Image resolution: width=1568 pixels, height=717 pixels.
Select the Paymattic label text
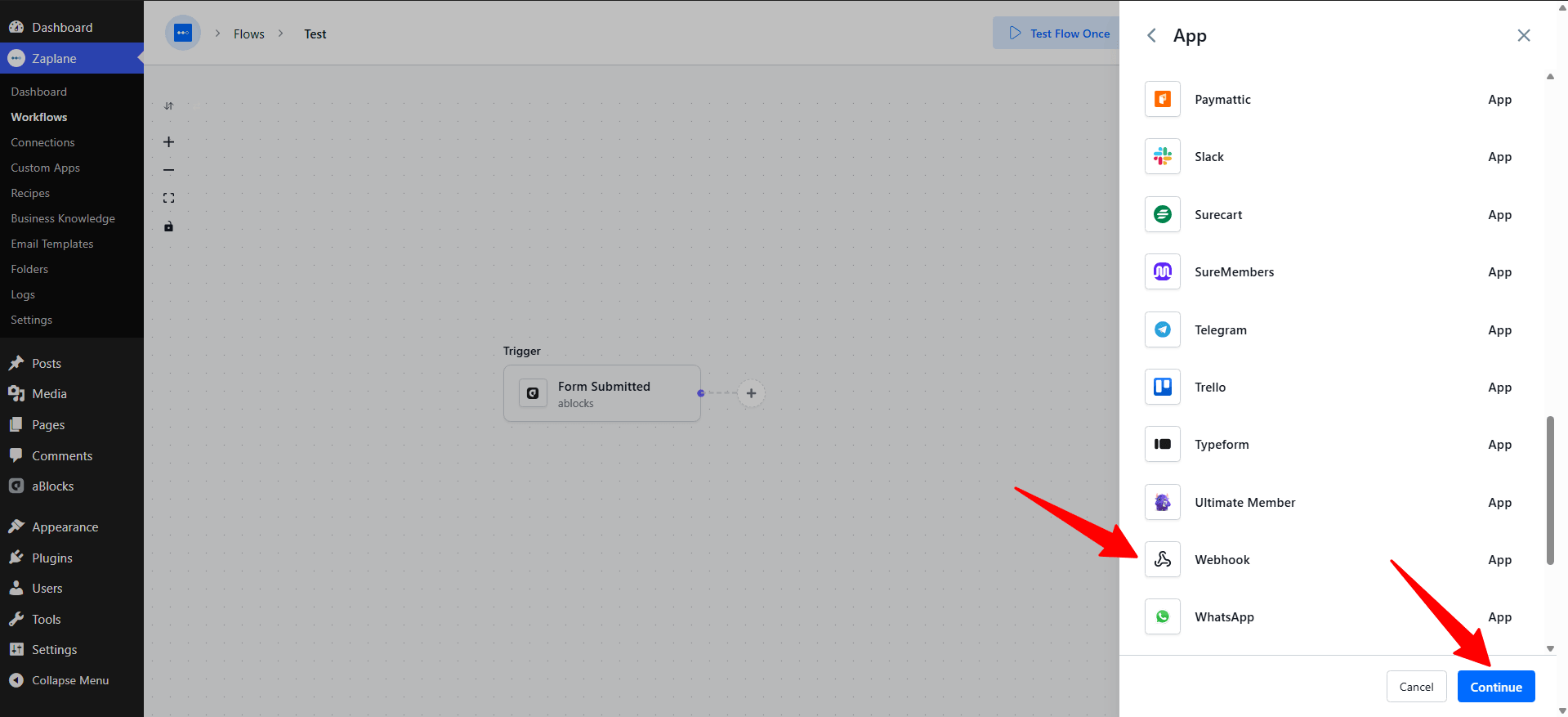coord(1222,99)
